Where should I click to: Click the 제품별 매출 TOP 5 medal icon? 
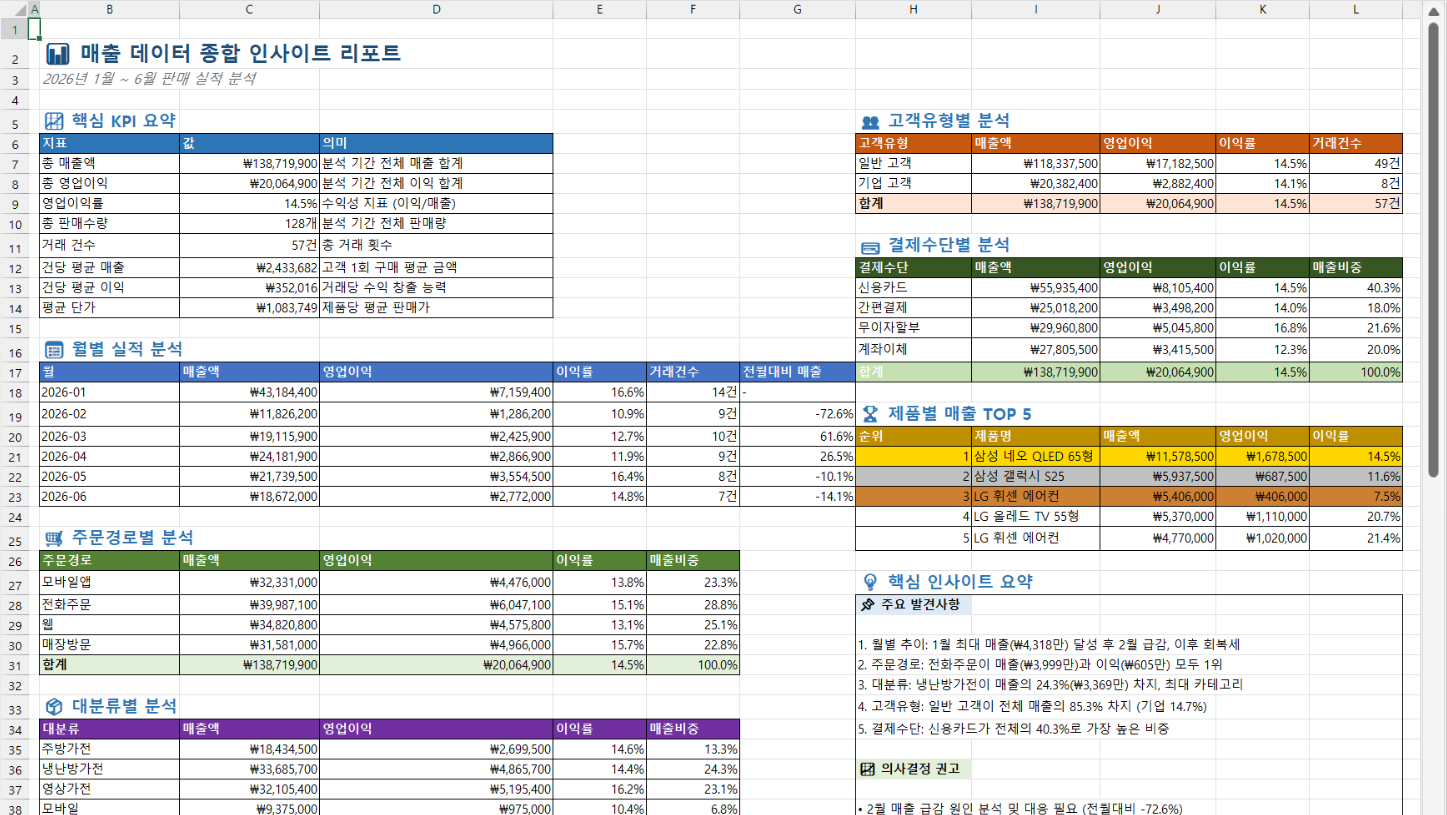870,414
